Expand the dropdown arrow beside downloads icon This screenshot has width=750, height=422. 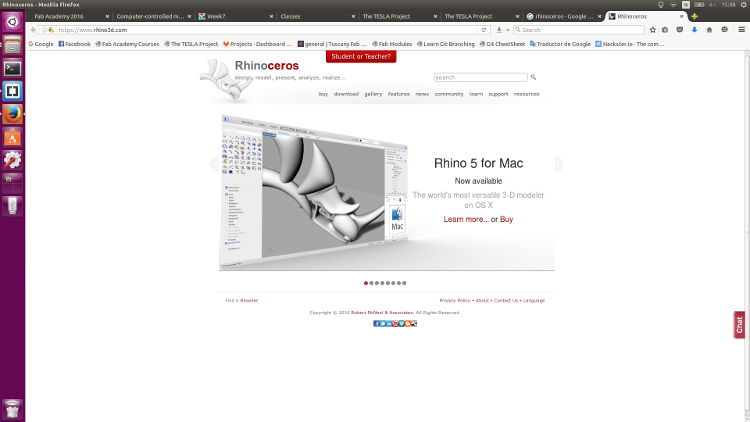coord(507,30)
